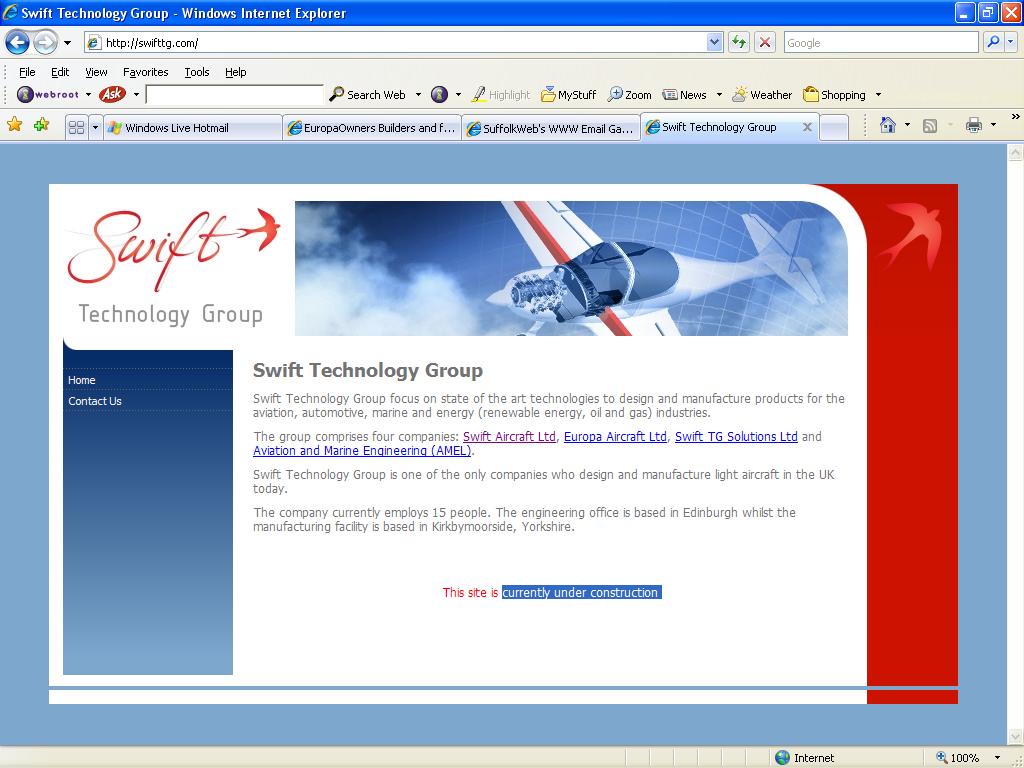Screen dimensions: 1024x768
Task: Click the Weather toolbar button
Action: tap(762, 95)
